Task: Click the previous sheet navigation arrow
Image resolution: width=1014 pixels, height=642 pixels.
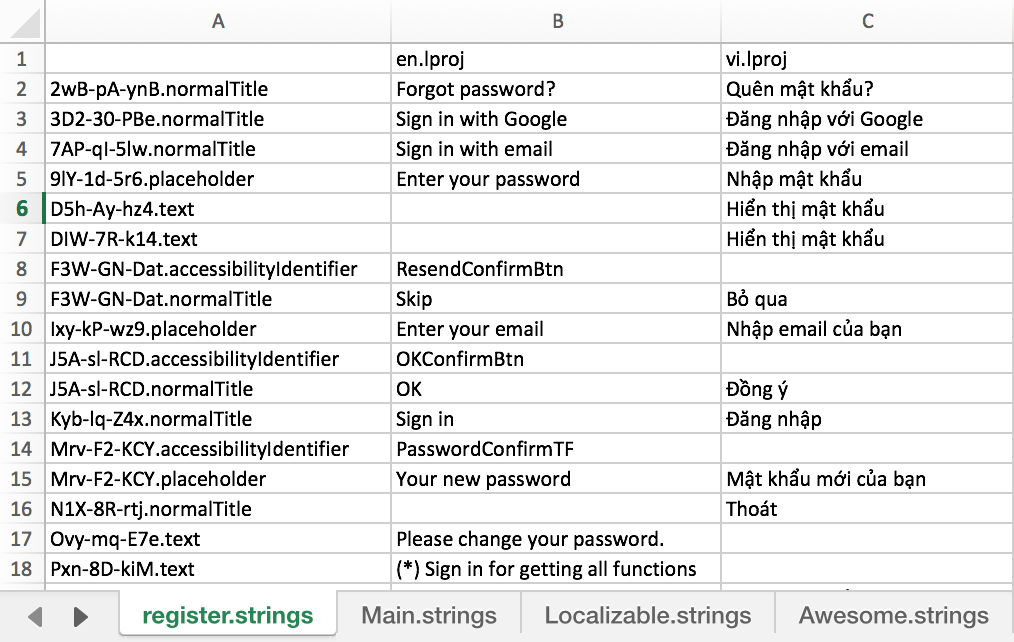Action: [x=36, y=616]
